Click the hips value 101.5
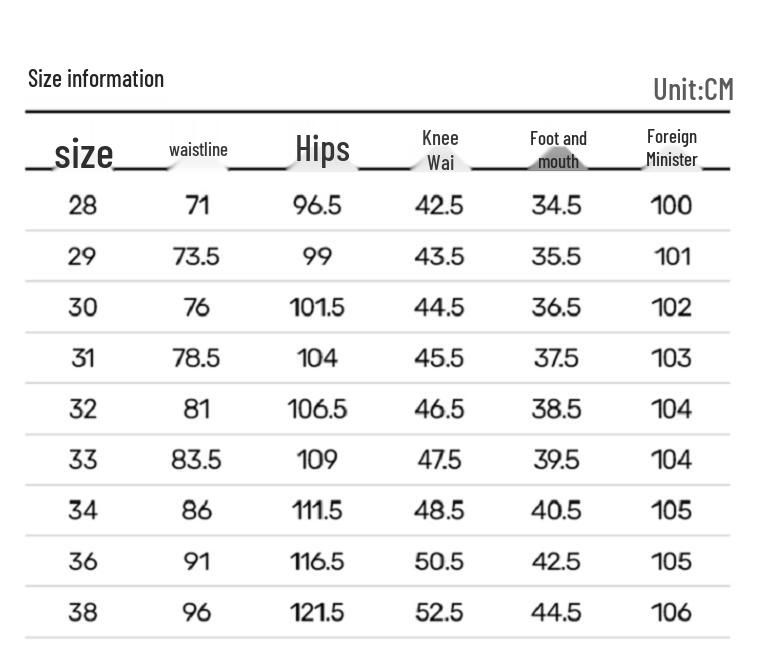Screen dimensions: 763x654 [317, 307]
